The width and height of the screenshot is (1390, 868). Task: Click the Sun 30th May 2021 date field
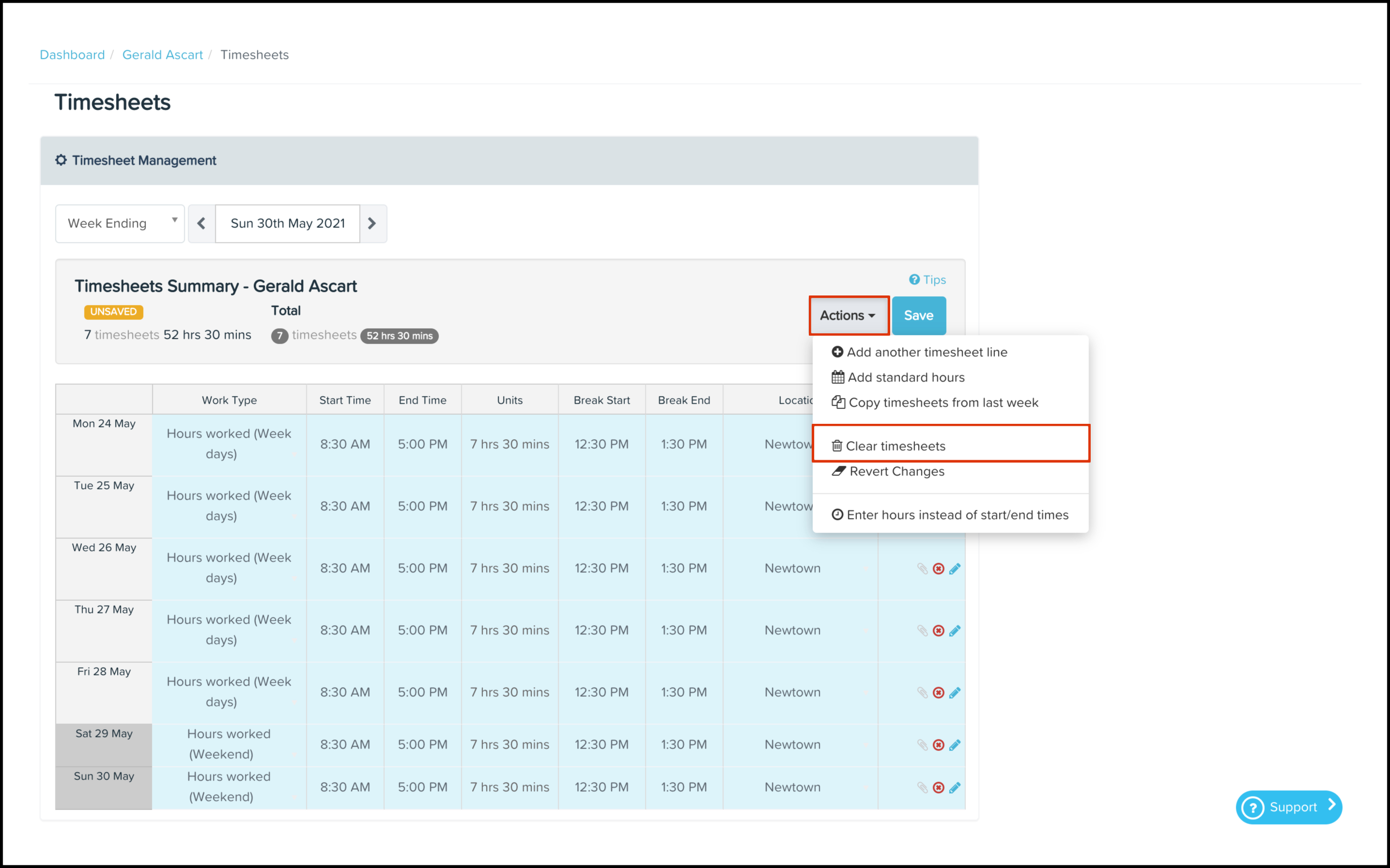(288, 223)
